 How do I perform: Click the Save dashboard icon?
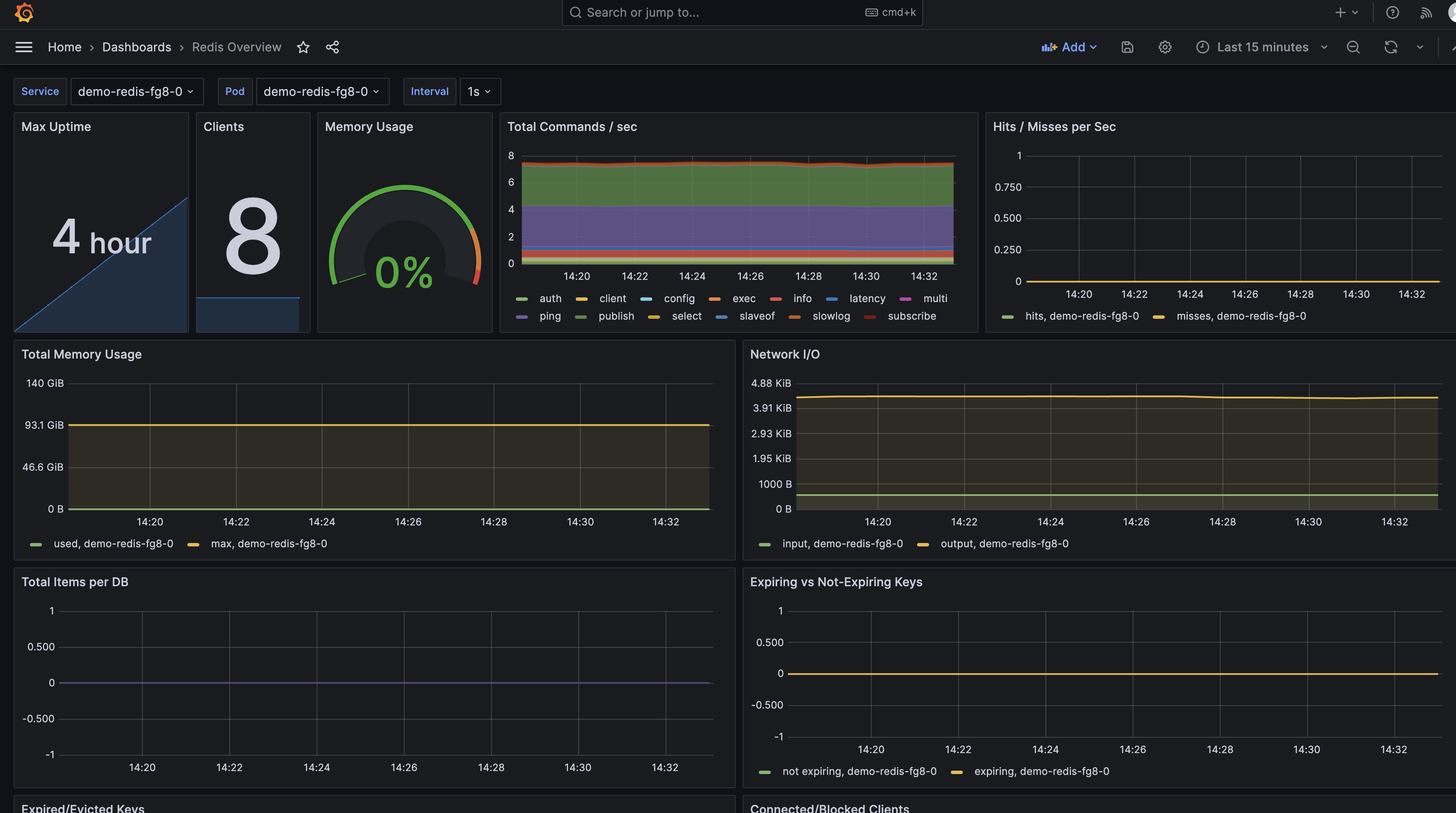click(1127, 47)
